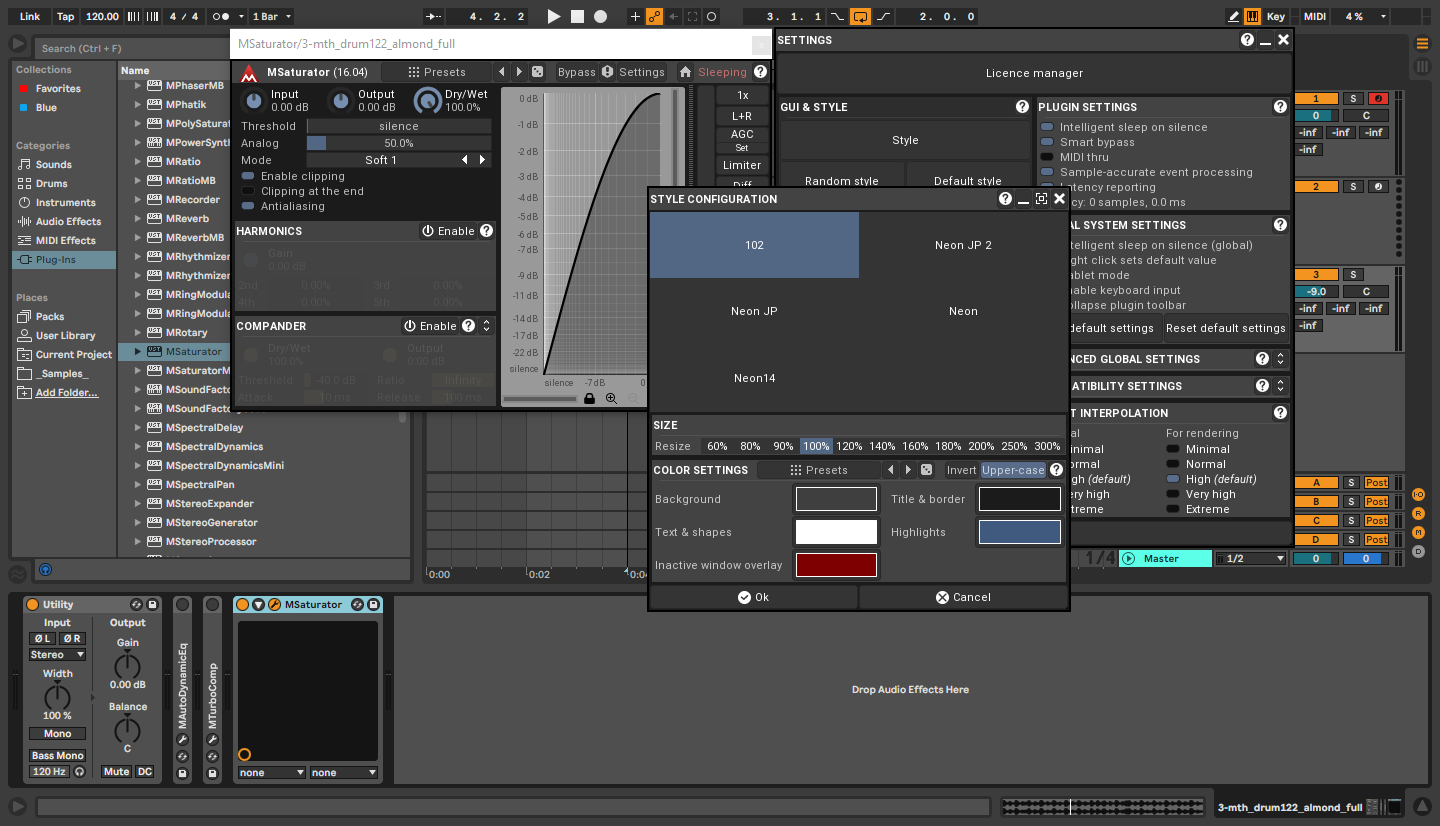Open help icon for Plugin Settings section
This screenshot has height=826, width=1440.
[1280, 107]
